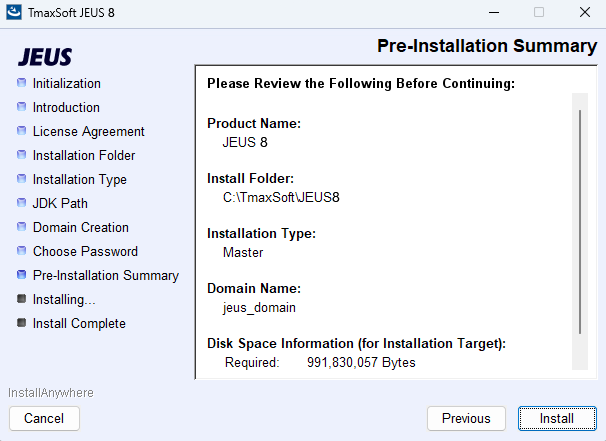This screenshot has width=606, height=441.
Task: Click the JEUS logo
Action: [x=45, y=57]
